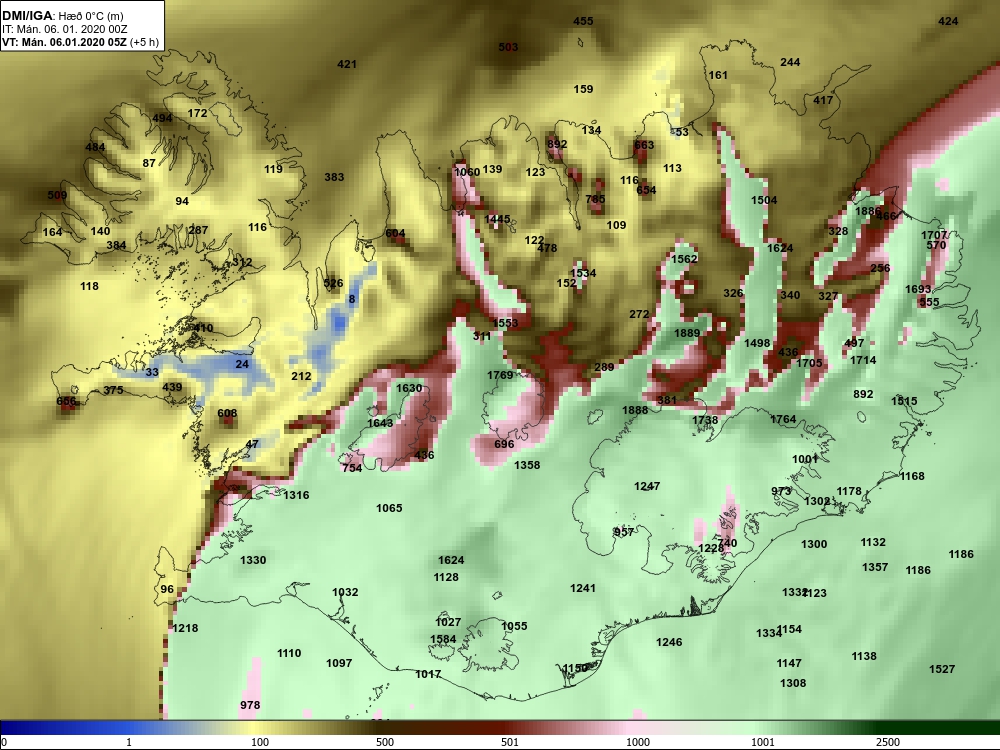Screen dimensions: 1000x750
Task: Click the legend label '100' on the color scale
Action: [x=260, y=742]
